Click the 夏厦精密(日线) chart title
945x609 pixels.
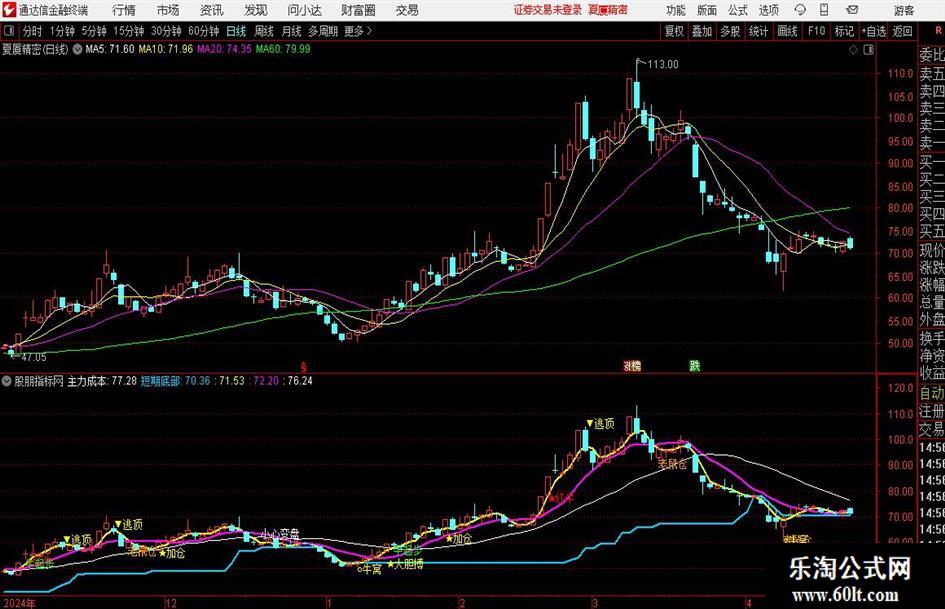(36, 49)
